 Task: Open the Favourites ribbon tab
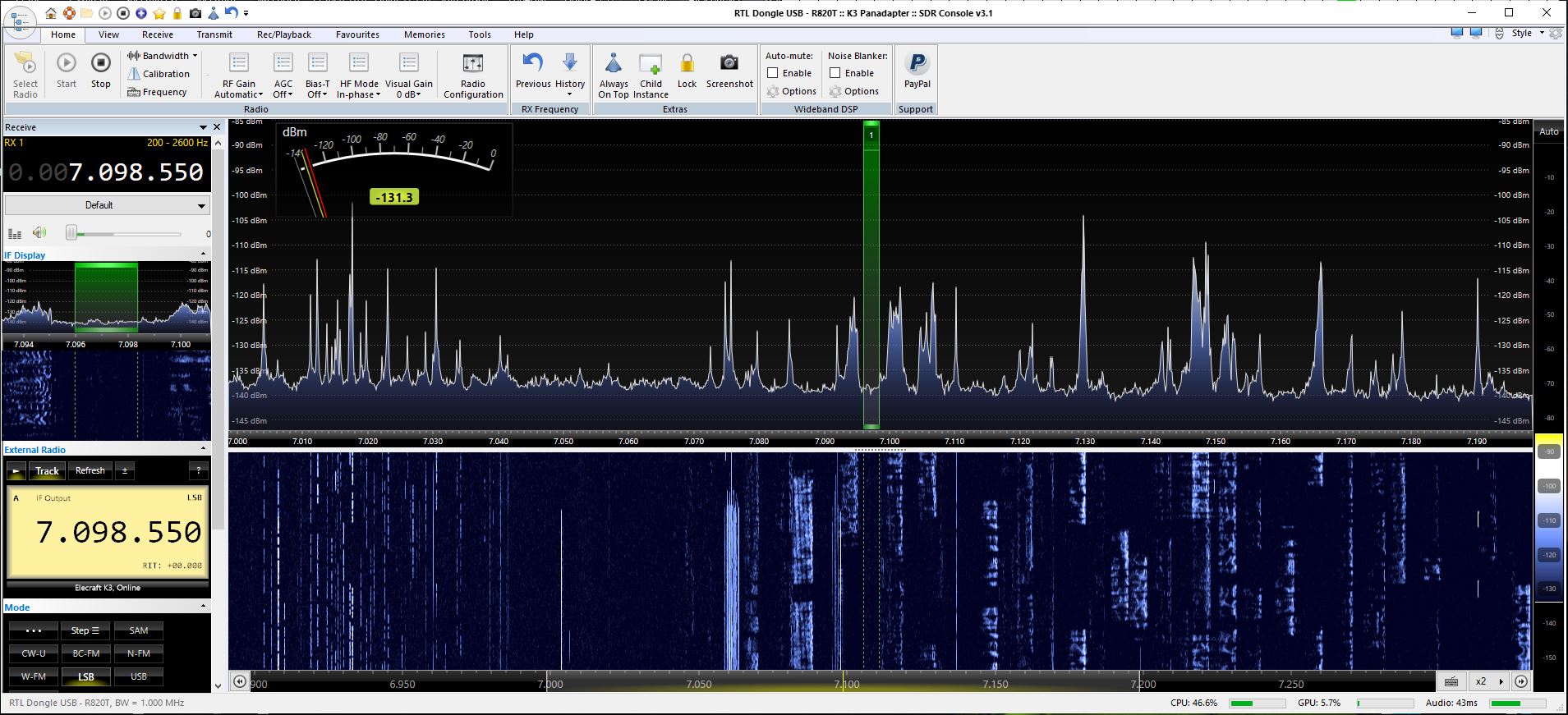pos(357,34)
